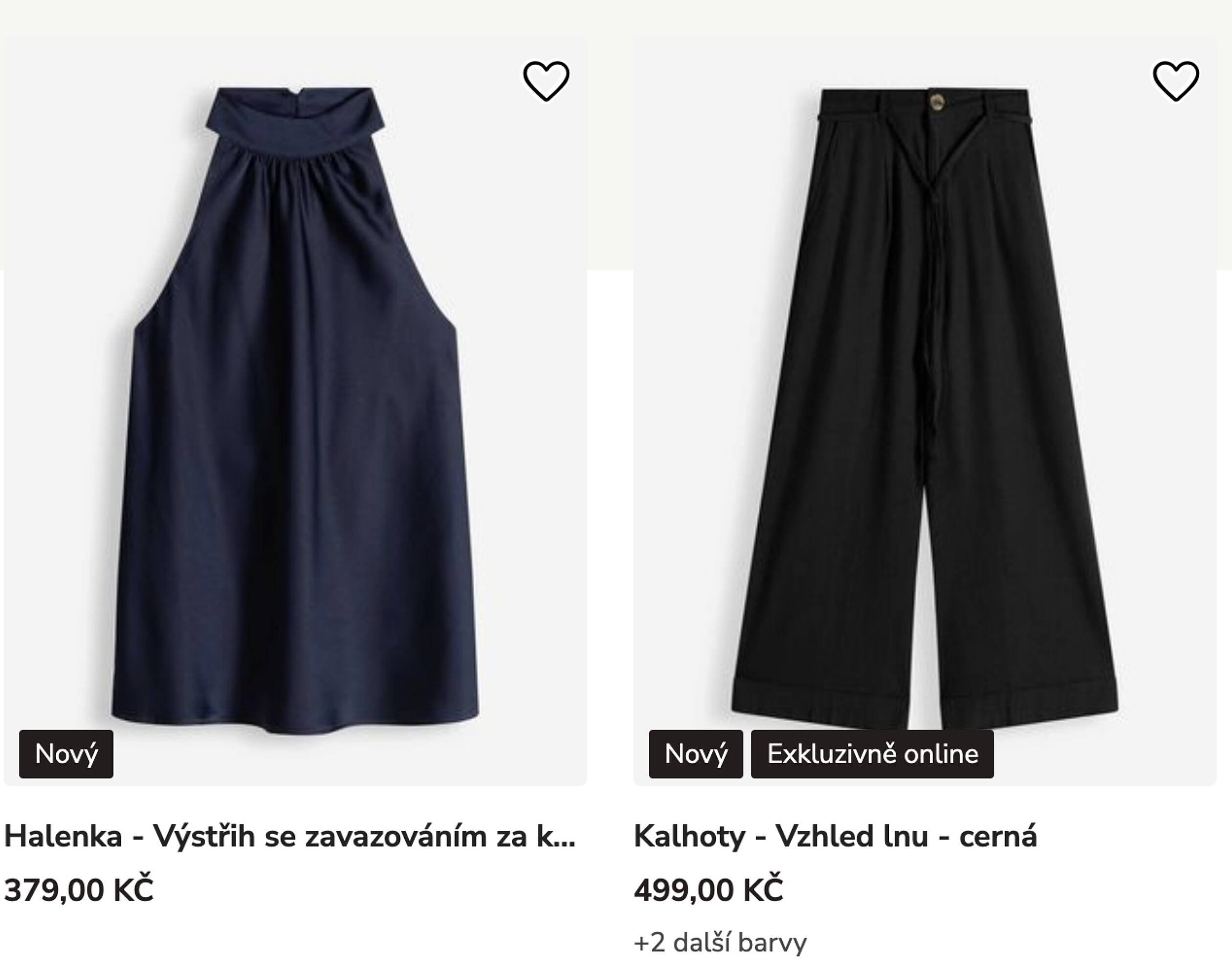This screenshot has height=978, width=1232.
Task: Click the Exkluzivně online badge
Action: click(872, 754)
